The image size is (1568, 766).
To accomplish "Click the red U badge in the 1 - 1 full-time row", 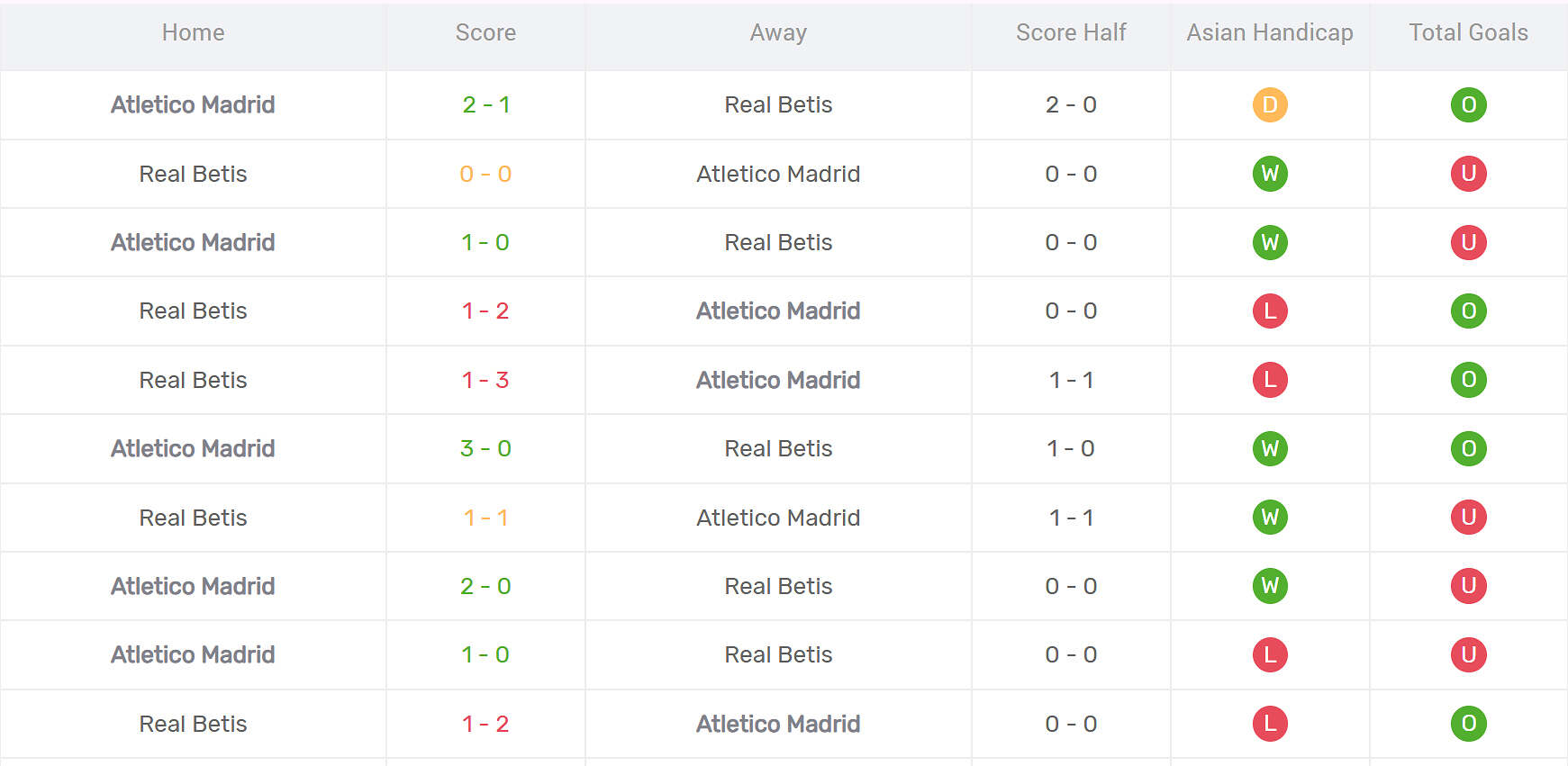I will pyautogui.click(x=1468, y=518).
